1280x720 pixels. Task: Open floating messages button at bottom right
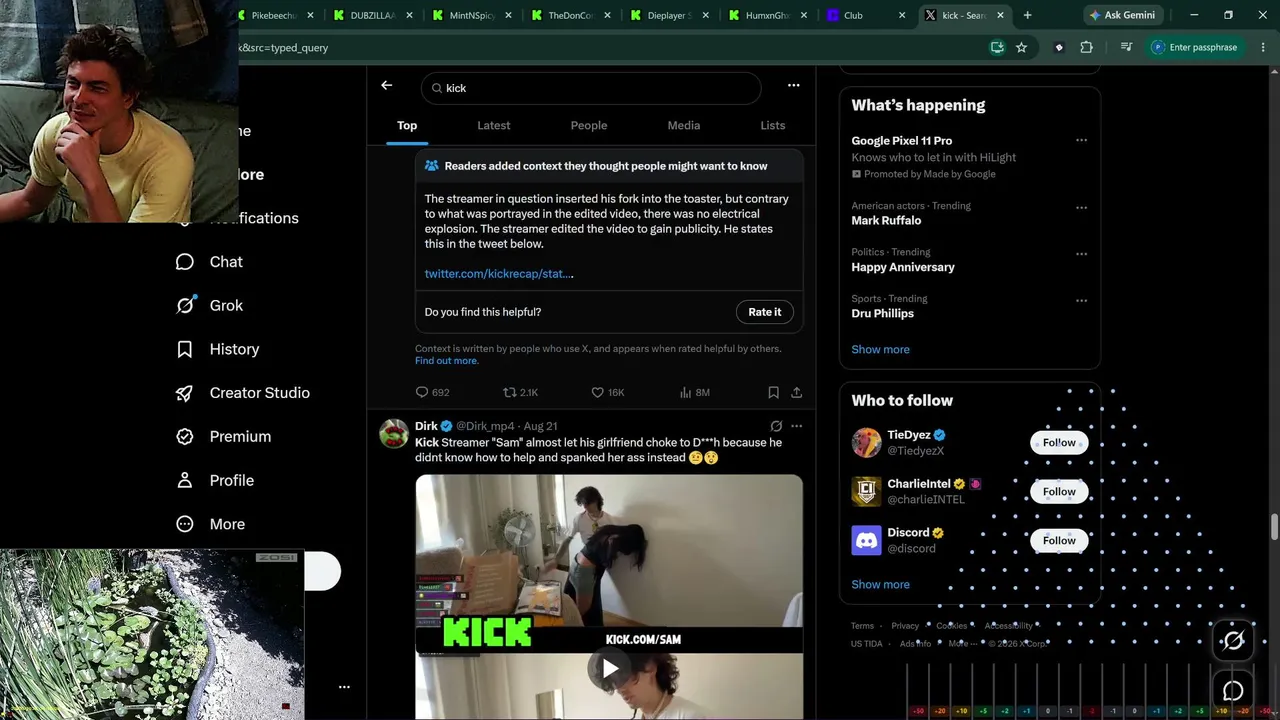(x=1233, y=691)
